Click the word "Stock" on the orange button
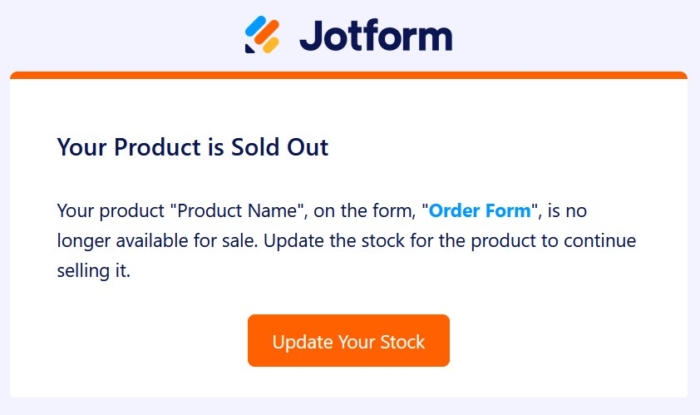700x415 pixels. [401, 341]
